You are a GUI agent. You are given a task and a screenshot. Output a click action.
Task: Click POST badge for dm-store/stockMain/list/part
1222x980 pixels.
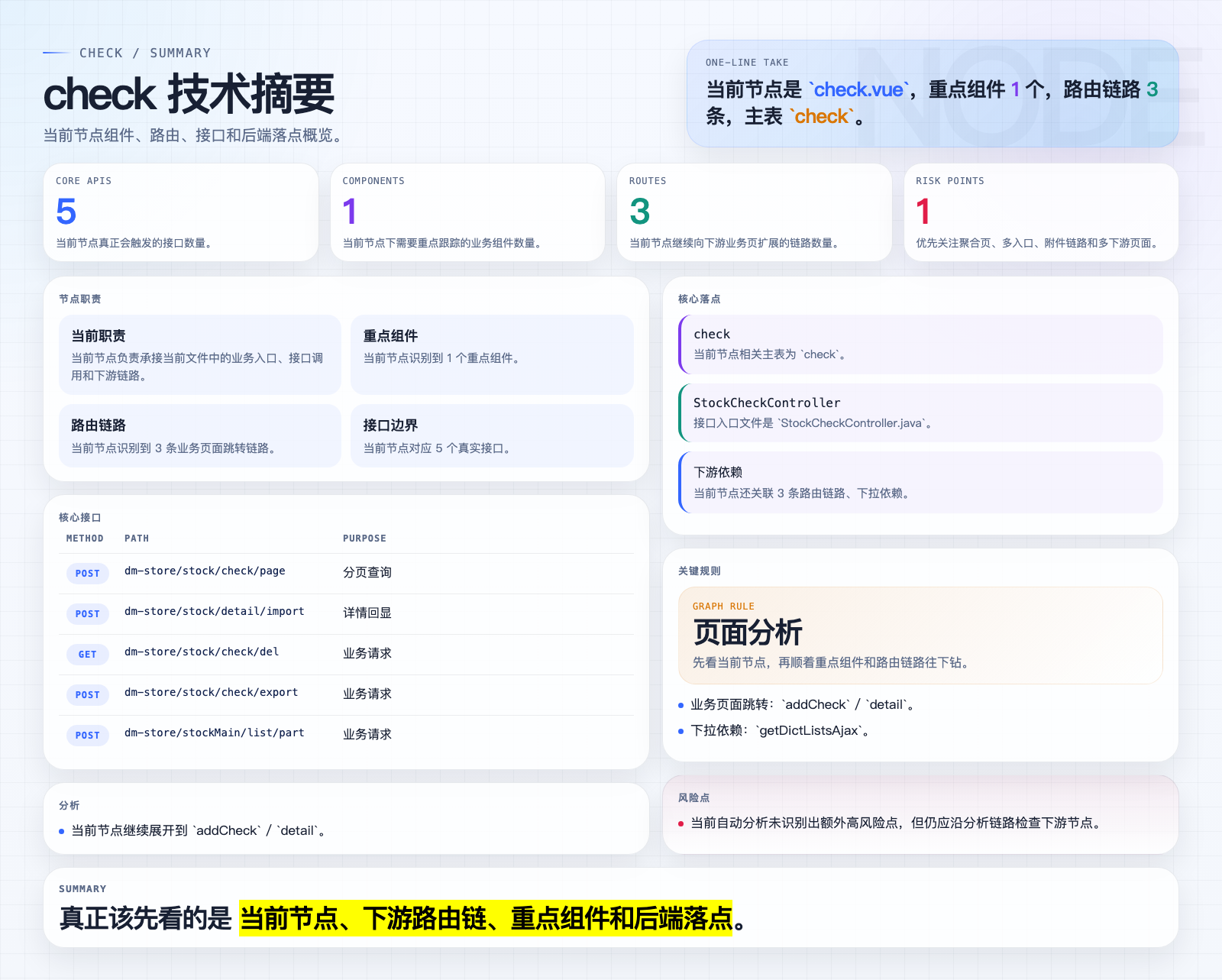[x=88, y=736]
